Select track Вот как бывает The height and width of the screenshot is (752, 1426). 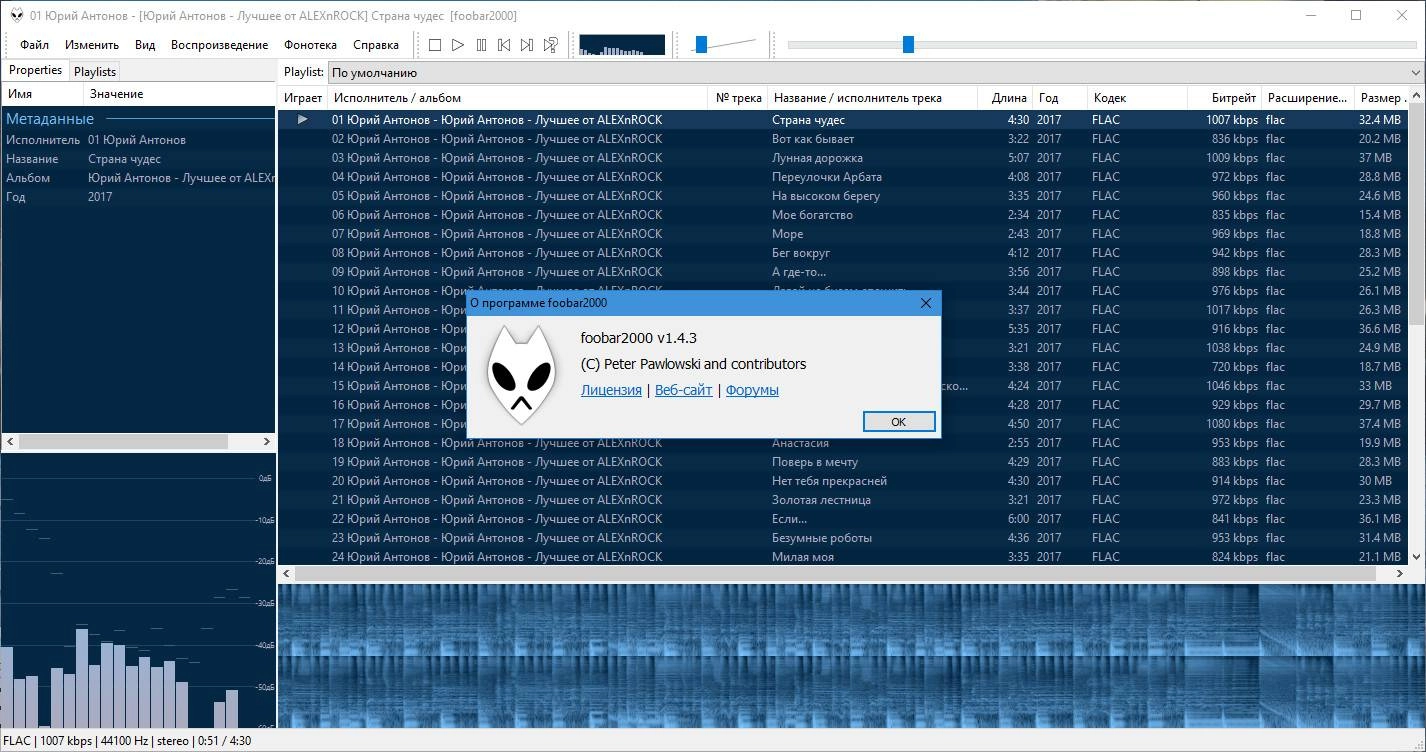[843, 138]
